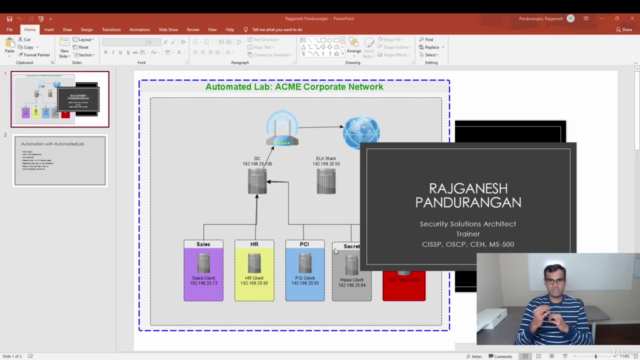Clear all formatting

pyautogui.click(x=183, y=42)
